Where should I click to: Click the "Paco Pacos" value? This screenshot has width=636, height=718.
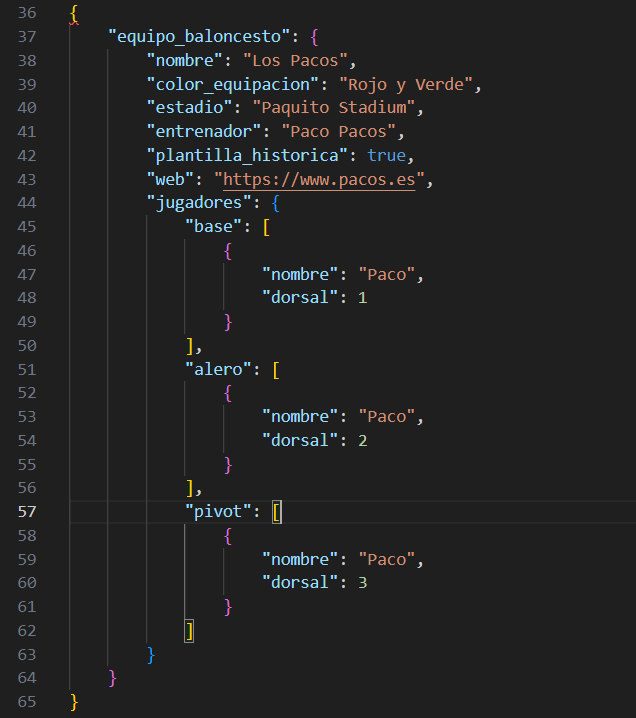(338, 132)
